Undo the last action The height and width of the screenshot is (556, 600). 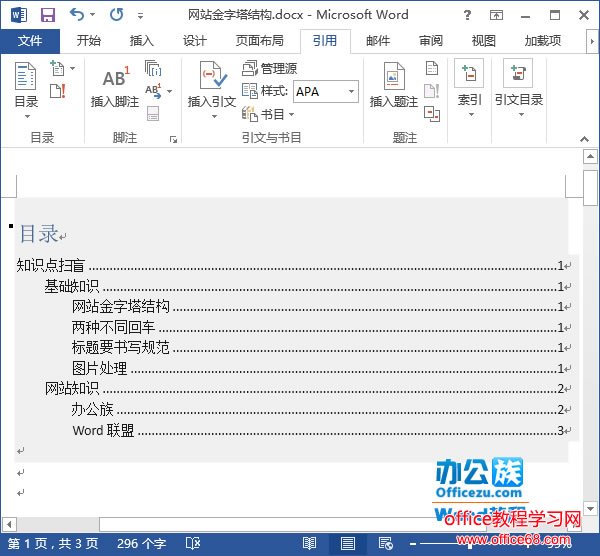(77, 15)
